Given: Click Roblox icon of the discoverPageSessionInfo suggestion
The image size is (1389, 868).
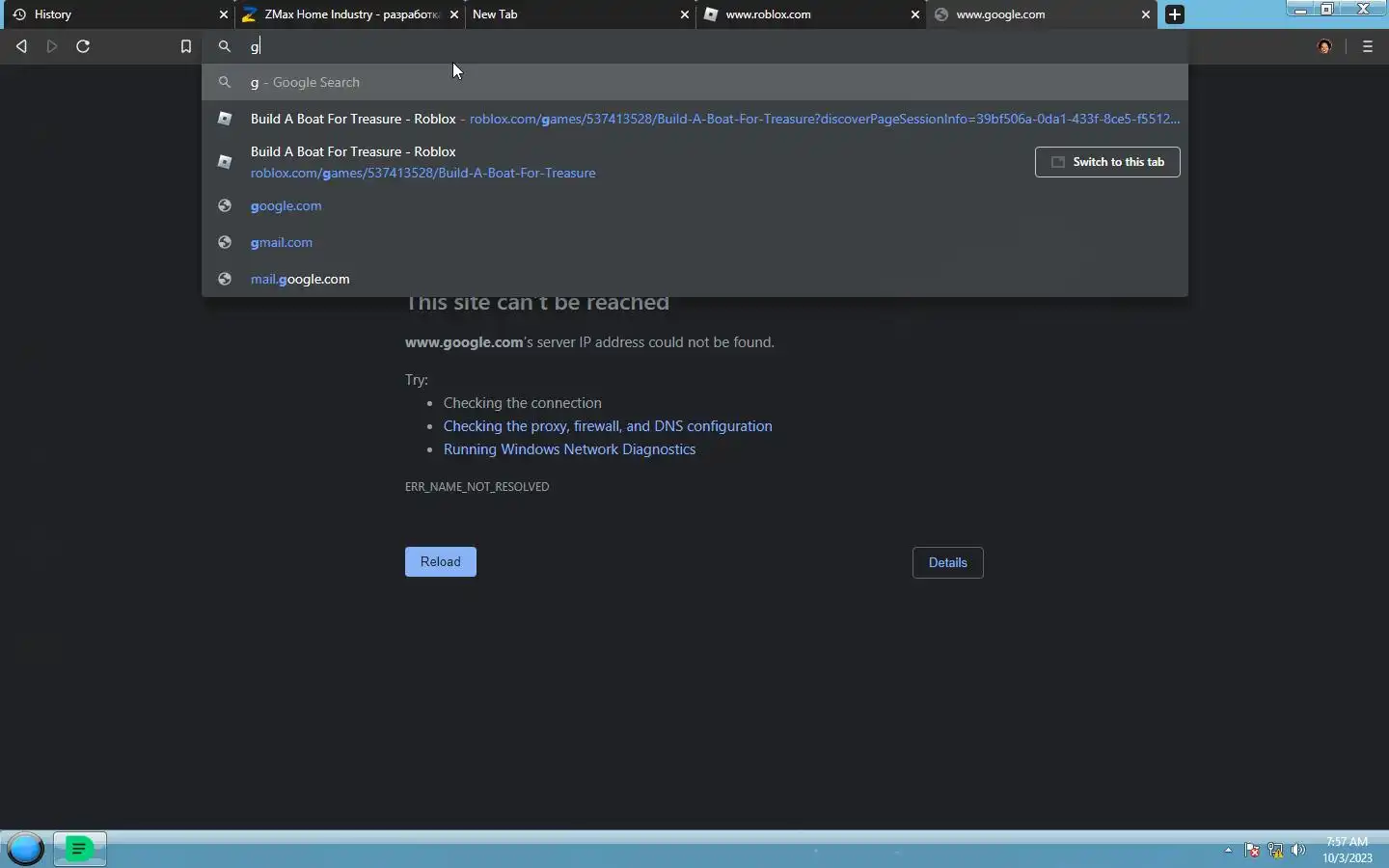Looking at the screenshot, I should tap(225, 119).
